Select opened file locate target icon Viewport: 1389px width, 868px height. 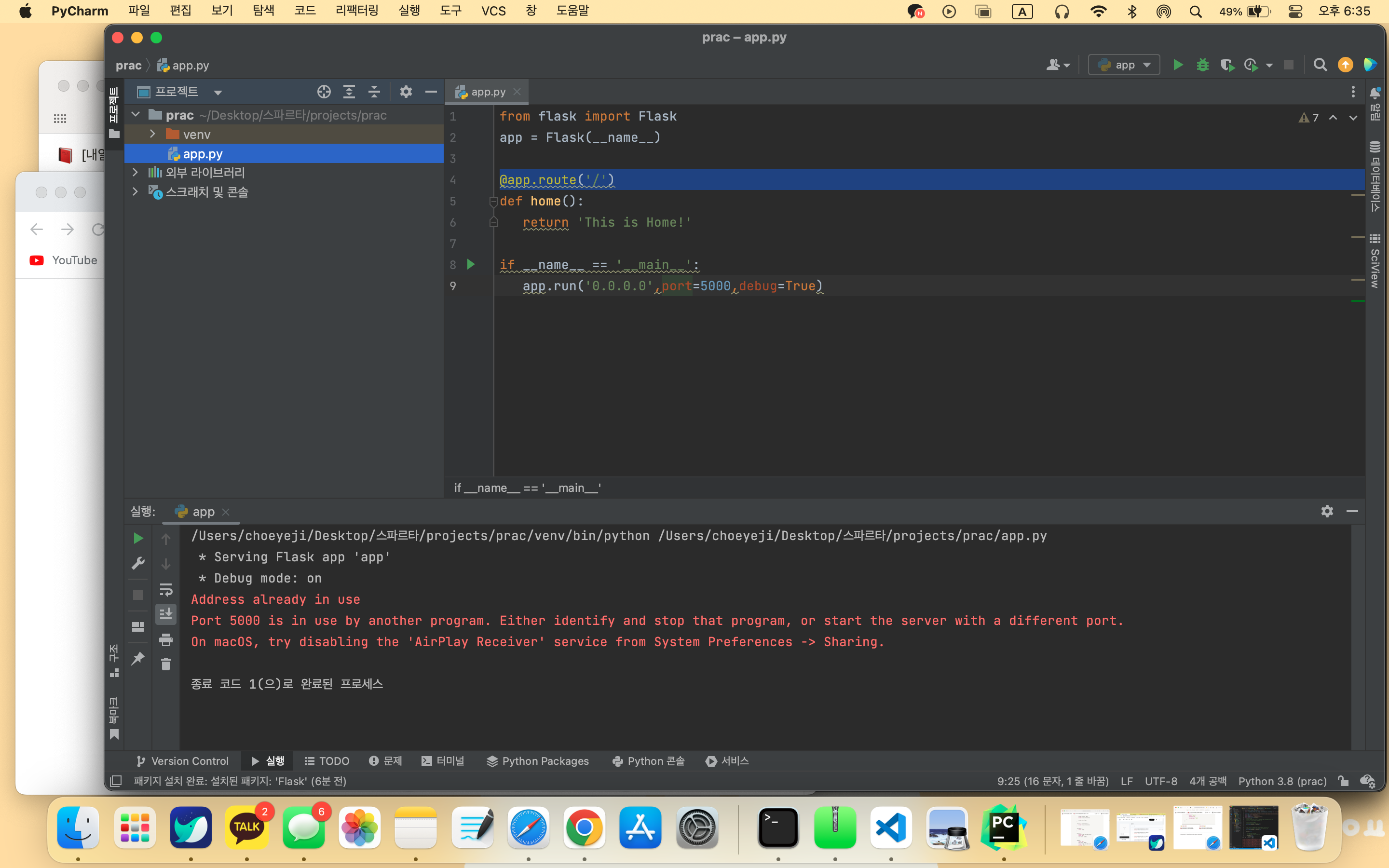coord(324,92)
